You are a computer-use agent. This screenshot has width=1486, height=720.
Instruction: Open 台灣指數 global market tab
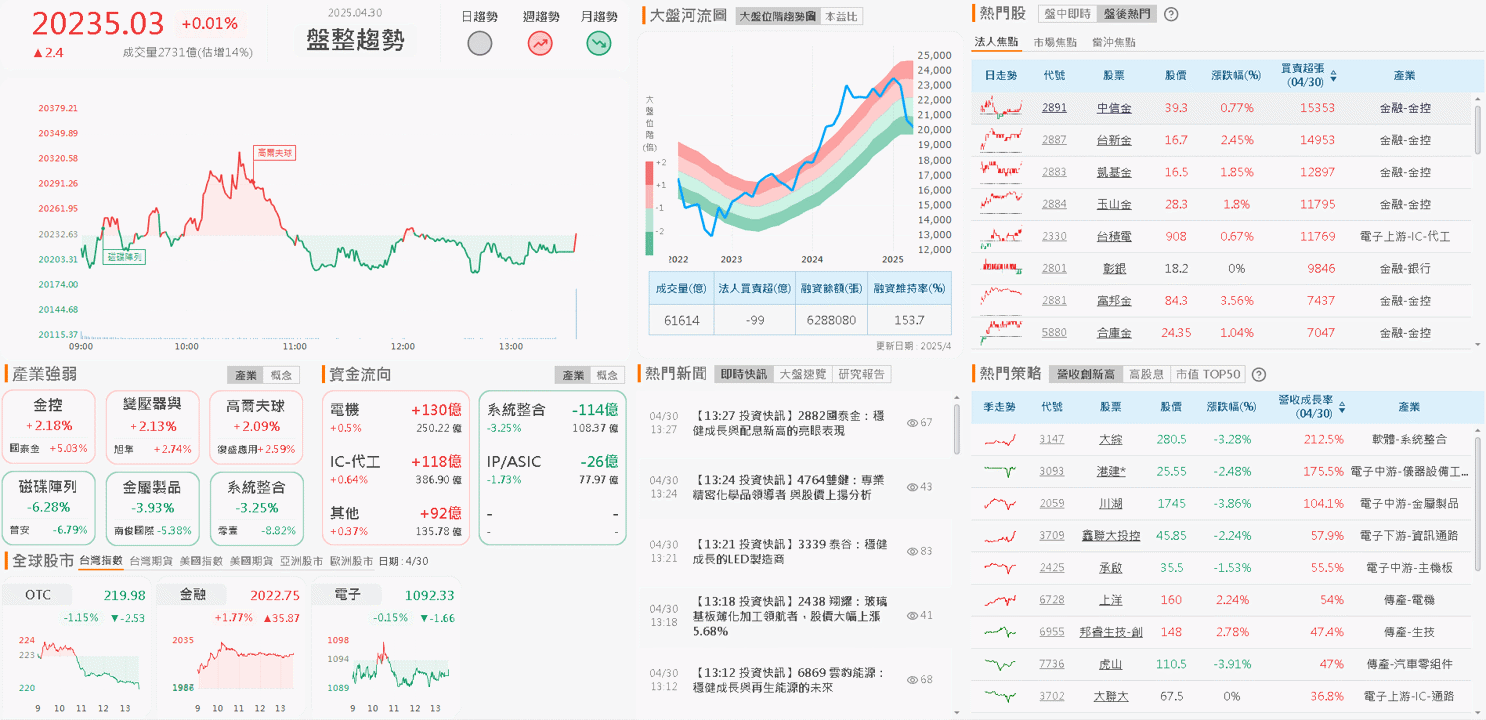coord(101,561)
